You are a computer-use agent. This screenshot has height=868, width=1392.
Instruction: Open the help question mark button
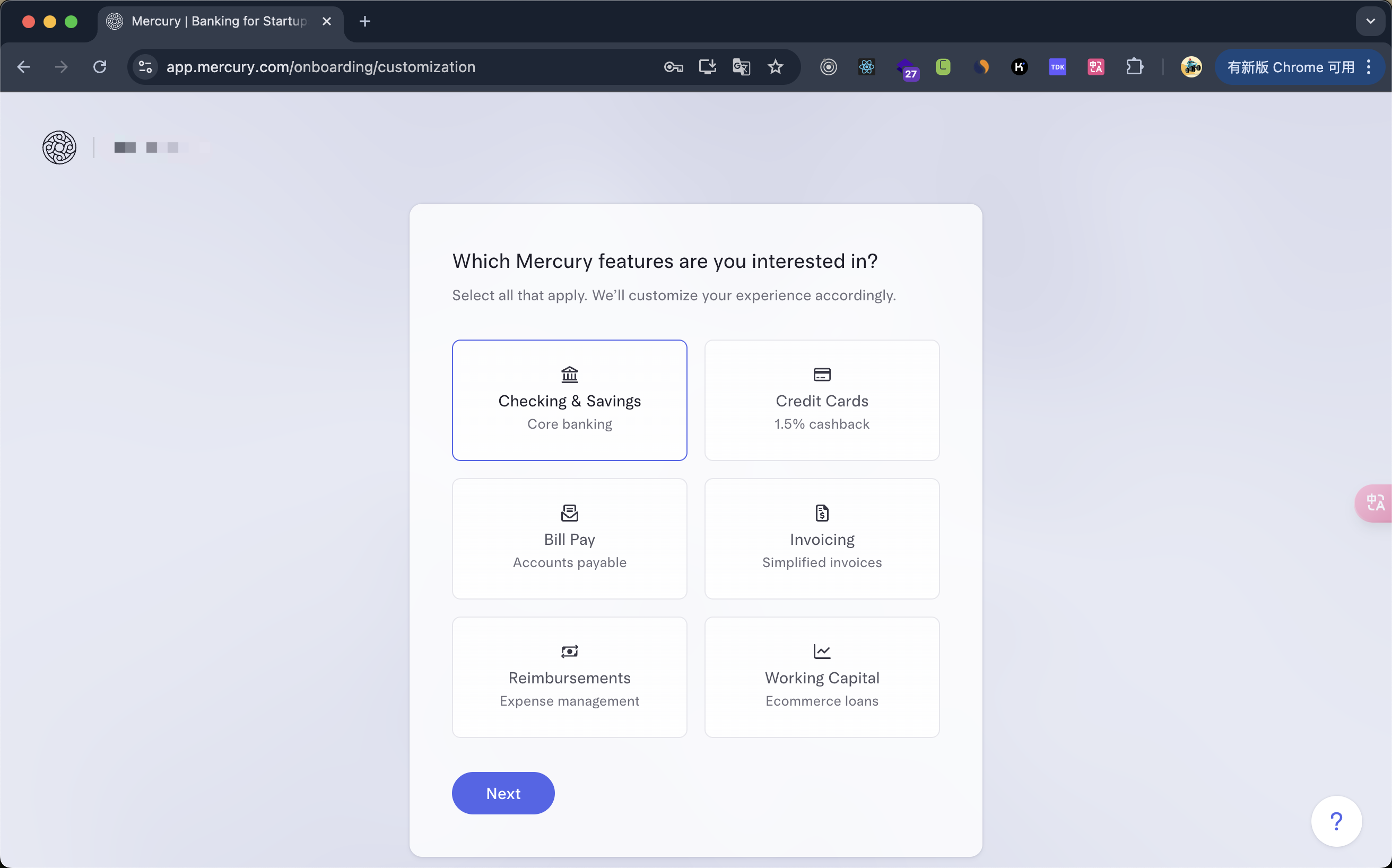coord(1336,821)
